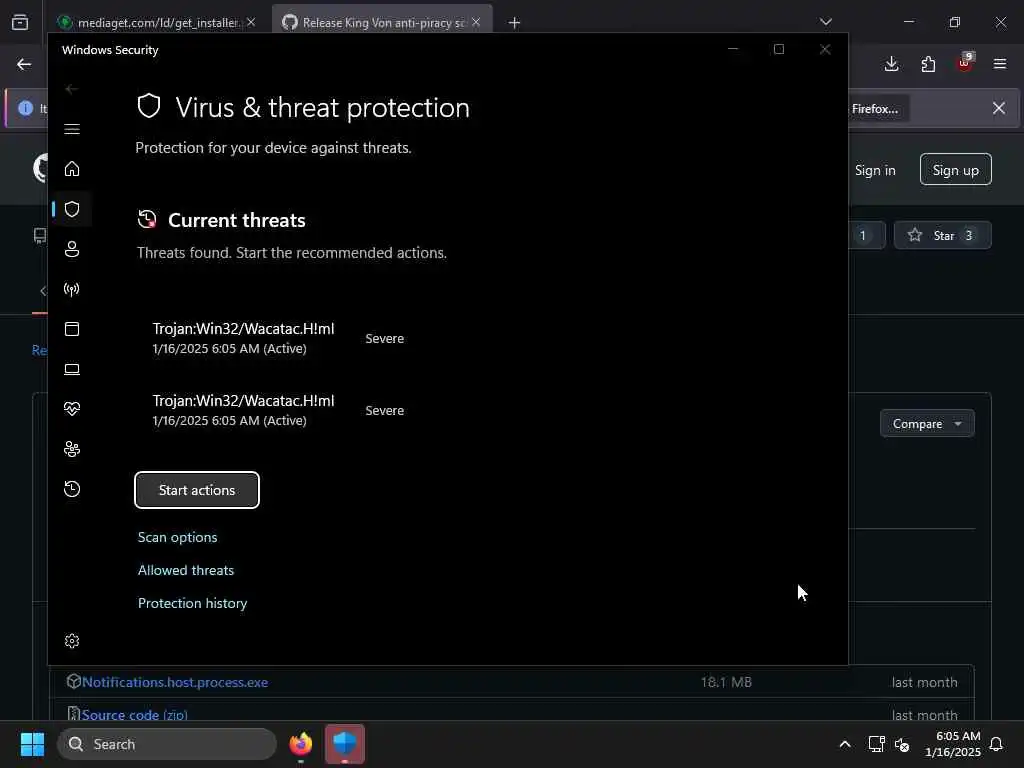Click the Start actions button
Viewport: 1024px width, 768px height.
click(197, 490)
